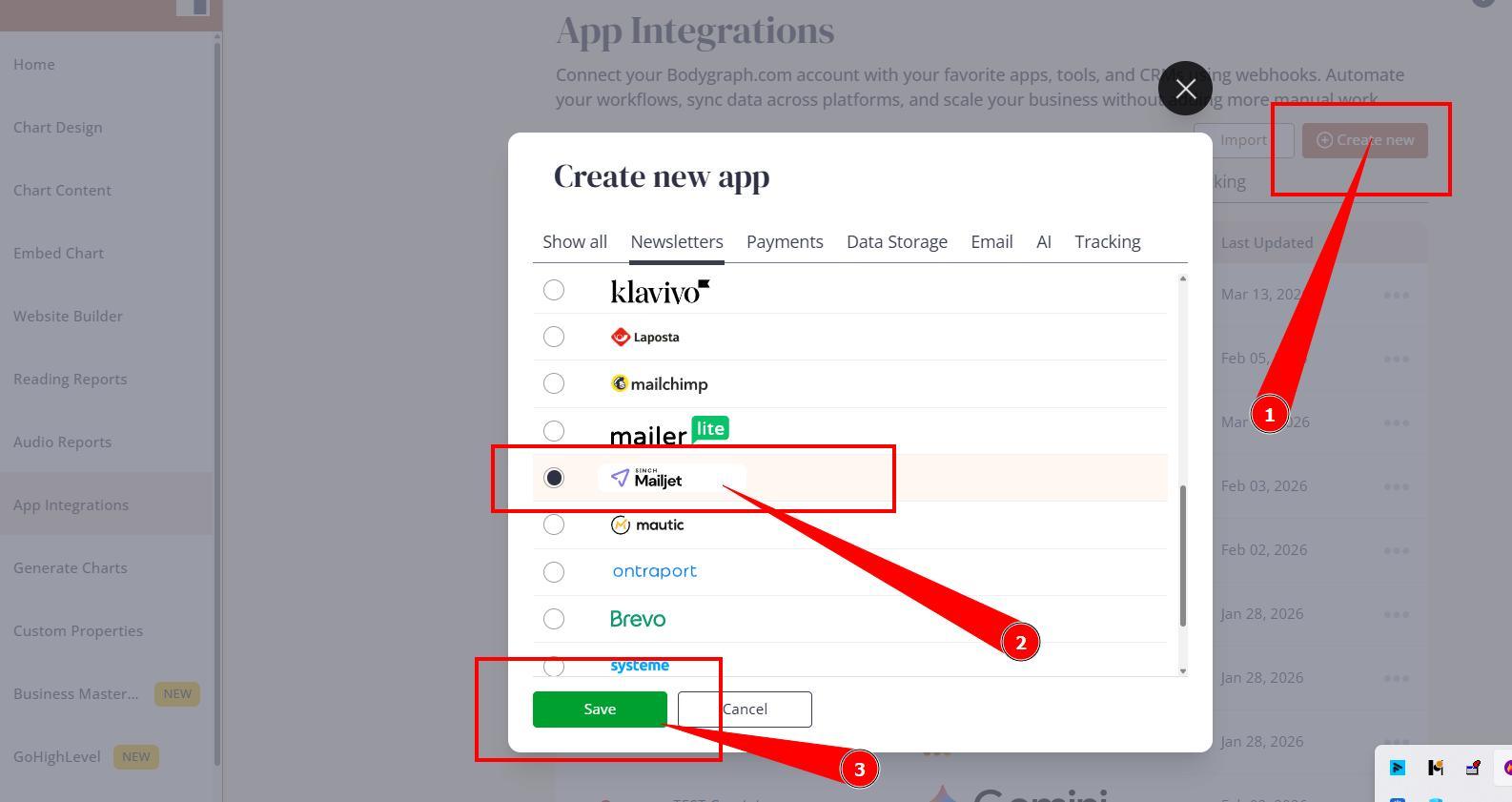Click the MailerLite logo
1512x802 pixels.
pyautogui.click(x=668, y=433)
